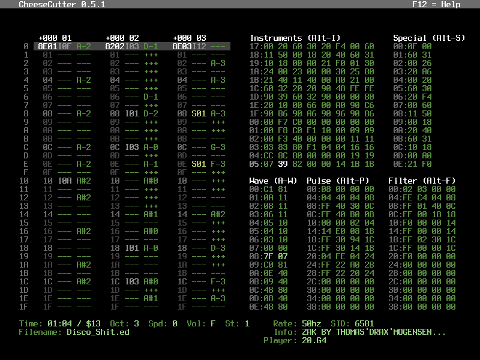Click the Rate: 50hz setting
Viewport: 480px width, 360px height.
297,324
